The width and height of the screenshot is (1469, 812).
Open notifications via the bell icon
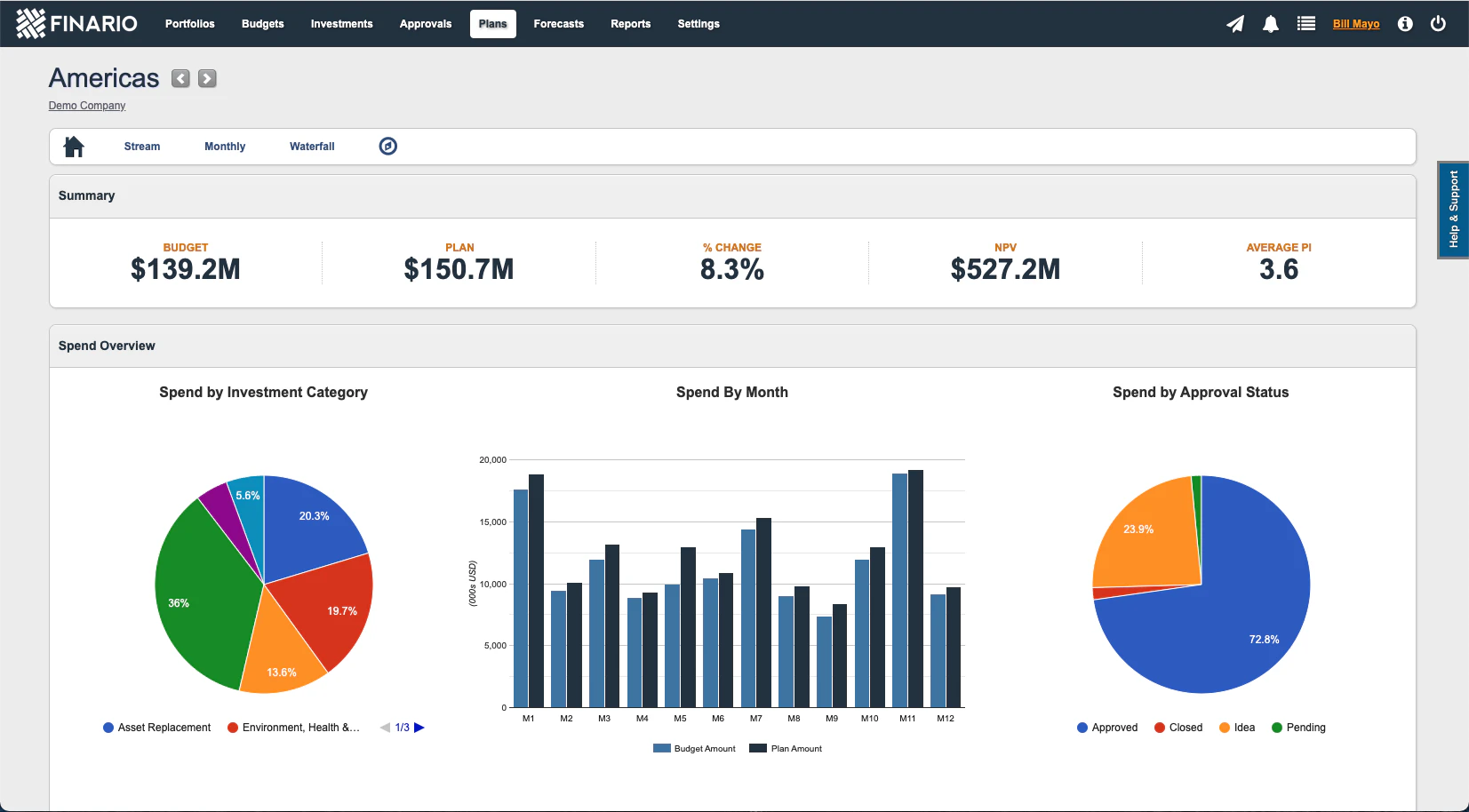[x=1270, y=24]
